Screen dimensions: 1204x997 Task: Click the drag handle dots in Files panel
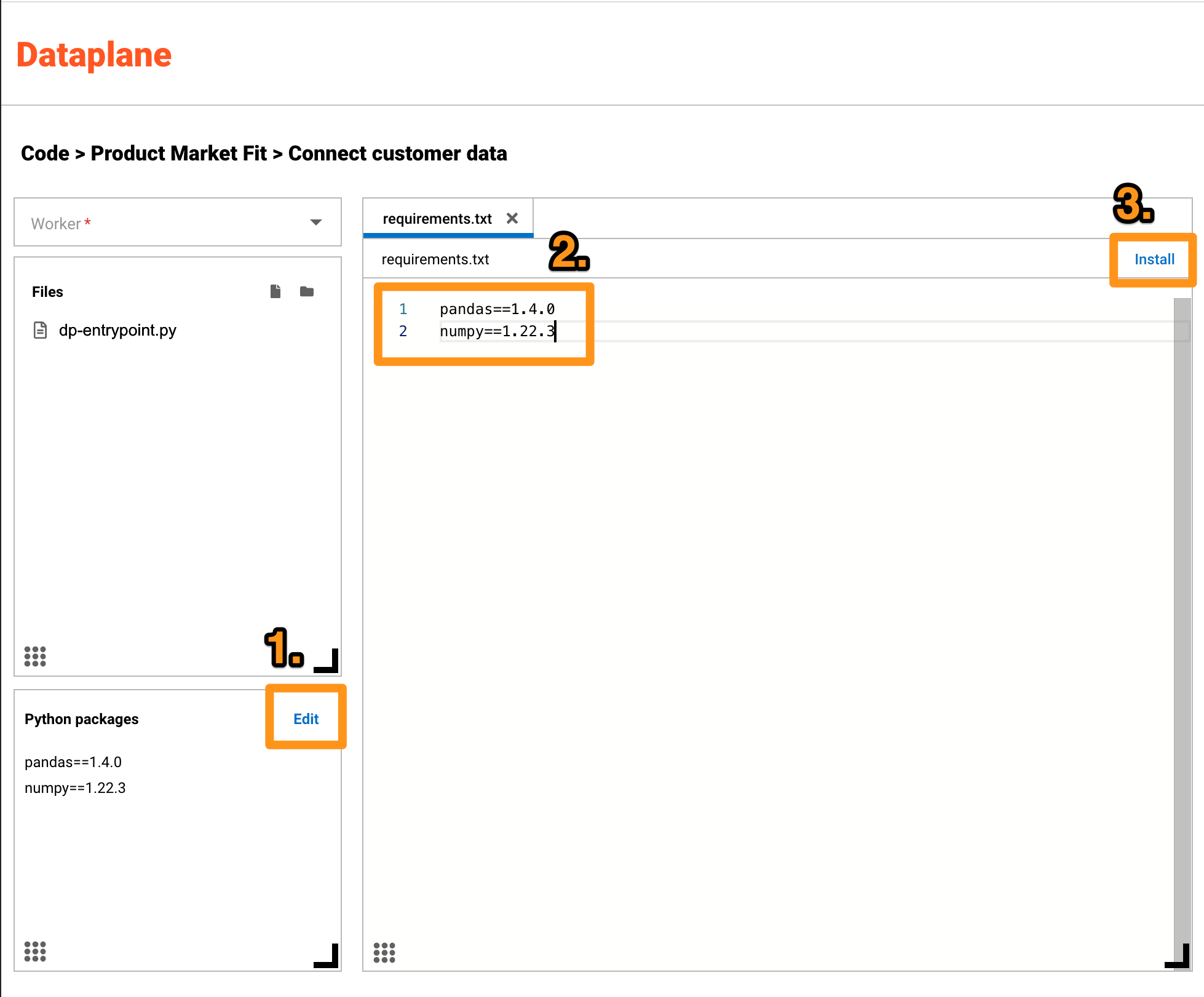tap(35, 656)
